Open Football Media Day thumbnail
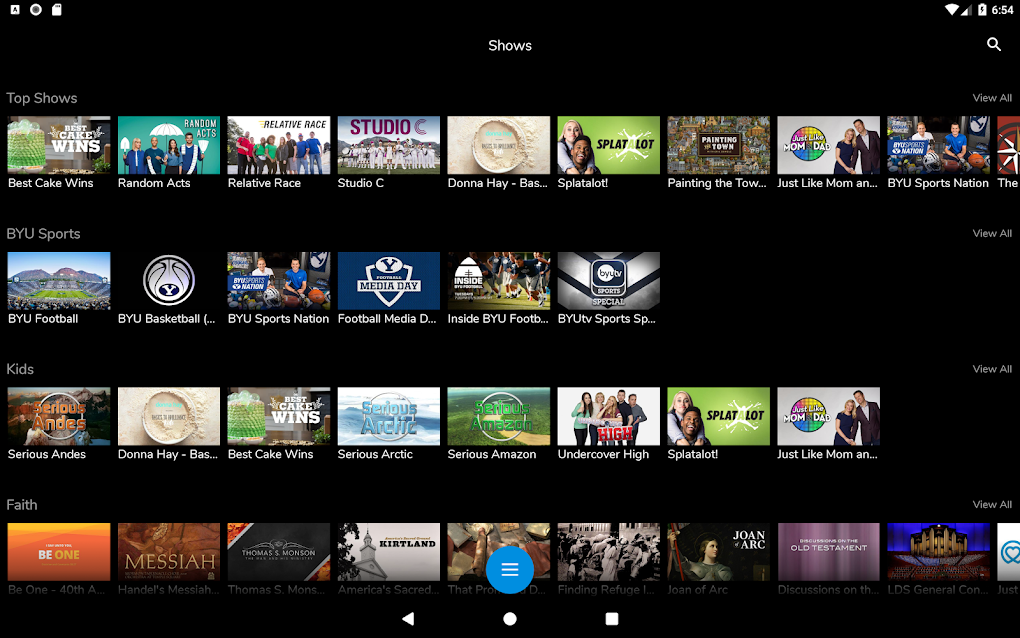The image size is (1020, 638). 388,280
